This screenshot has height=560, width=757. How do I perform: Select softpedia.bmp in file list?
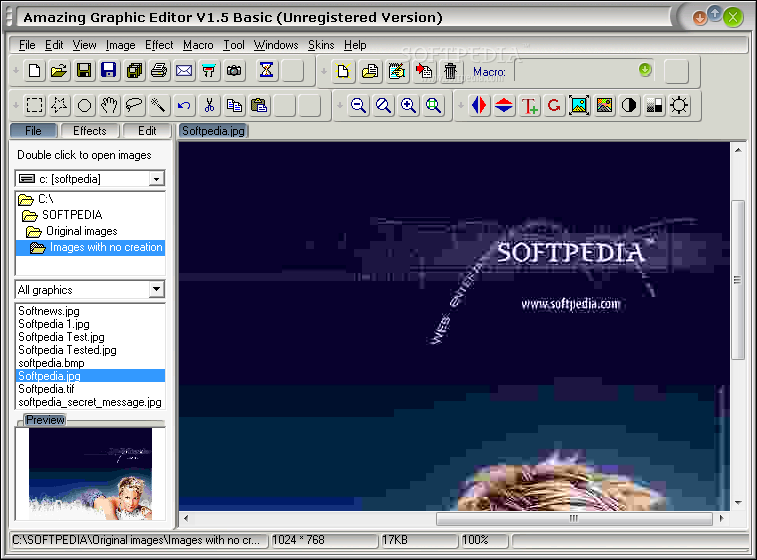click(51, 363)
